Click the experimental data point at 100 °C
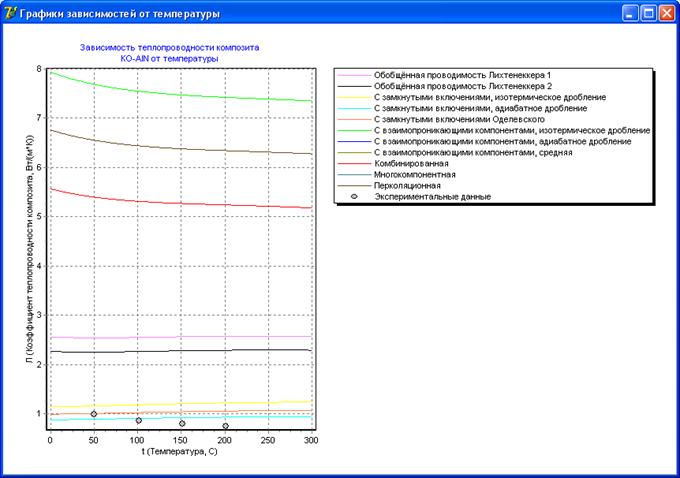680x478 pixels. coord(139,421)
